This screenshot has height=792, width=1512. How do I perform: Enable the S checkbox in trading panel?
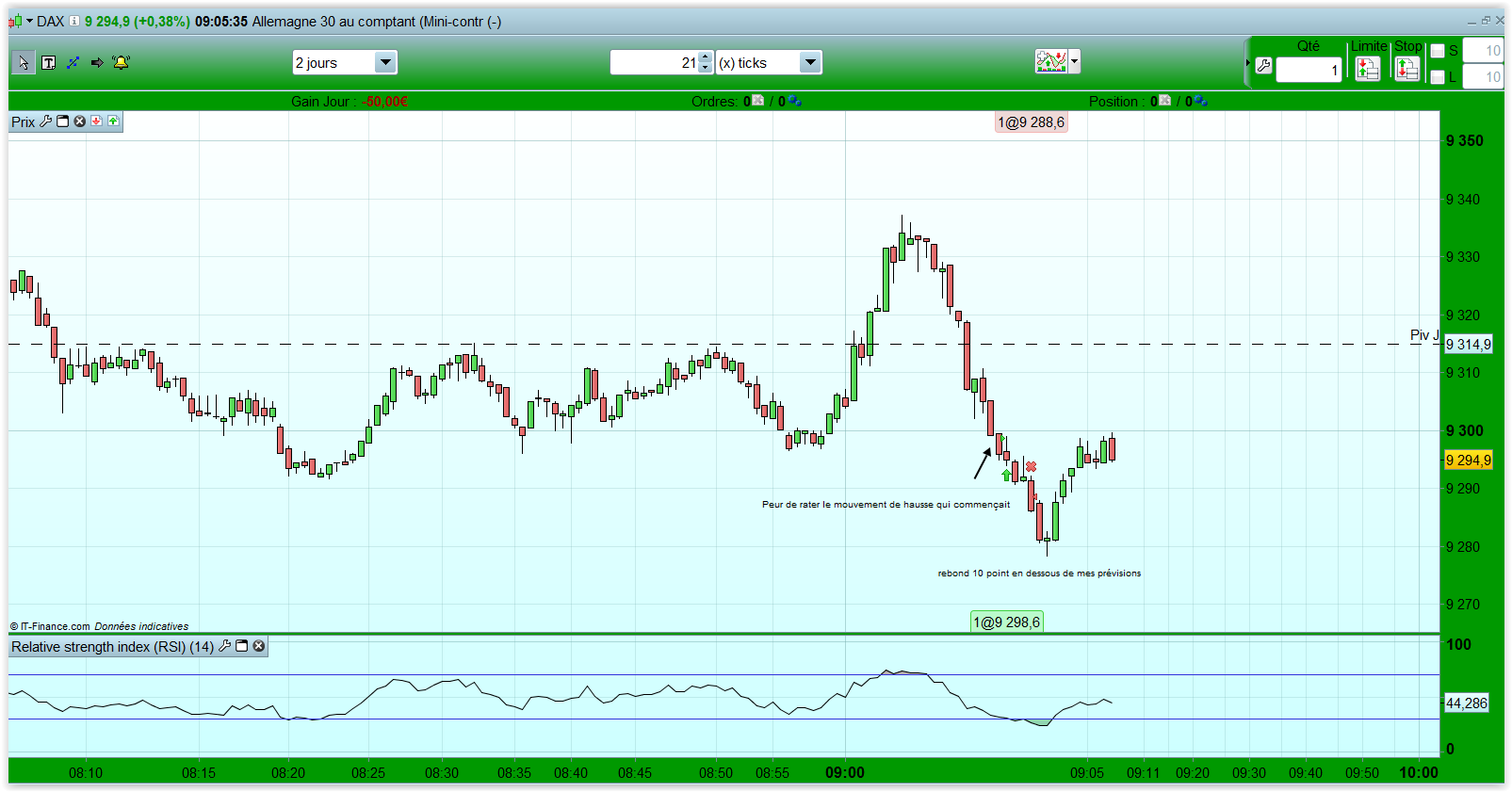coord(1438,51)
